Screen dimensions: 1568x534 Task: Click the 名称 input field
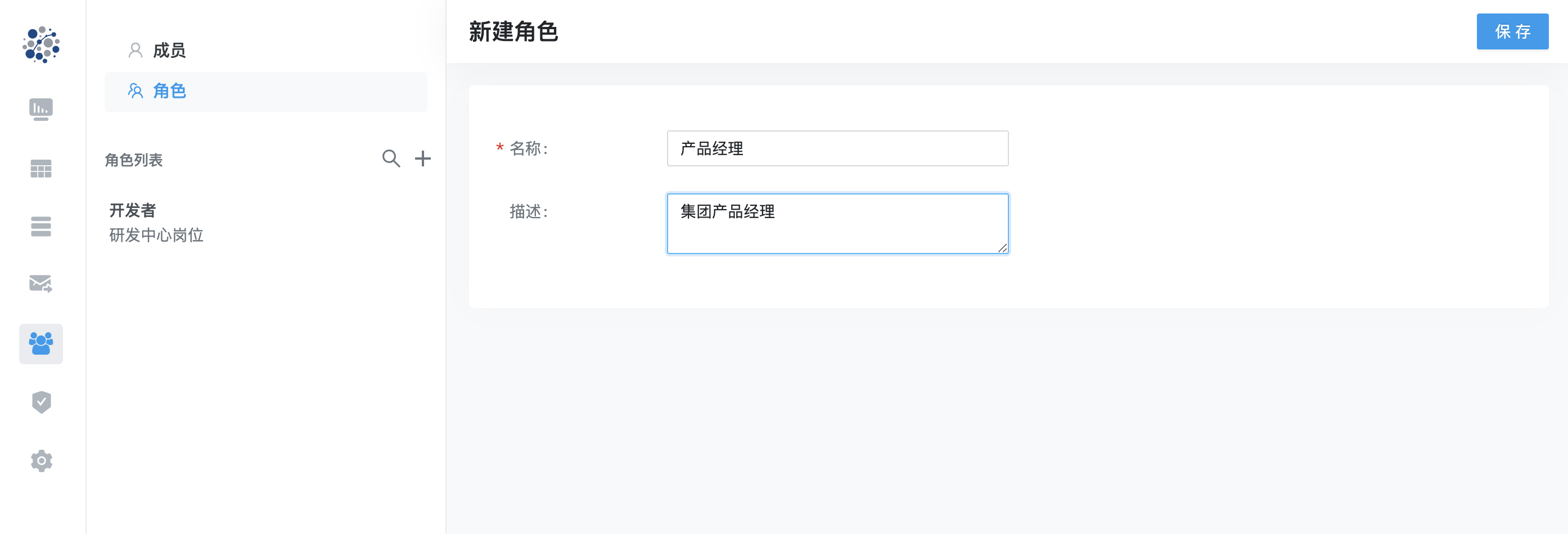coord(837,148)
